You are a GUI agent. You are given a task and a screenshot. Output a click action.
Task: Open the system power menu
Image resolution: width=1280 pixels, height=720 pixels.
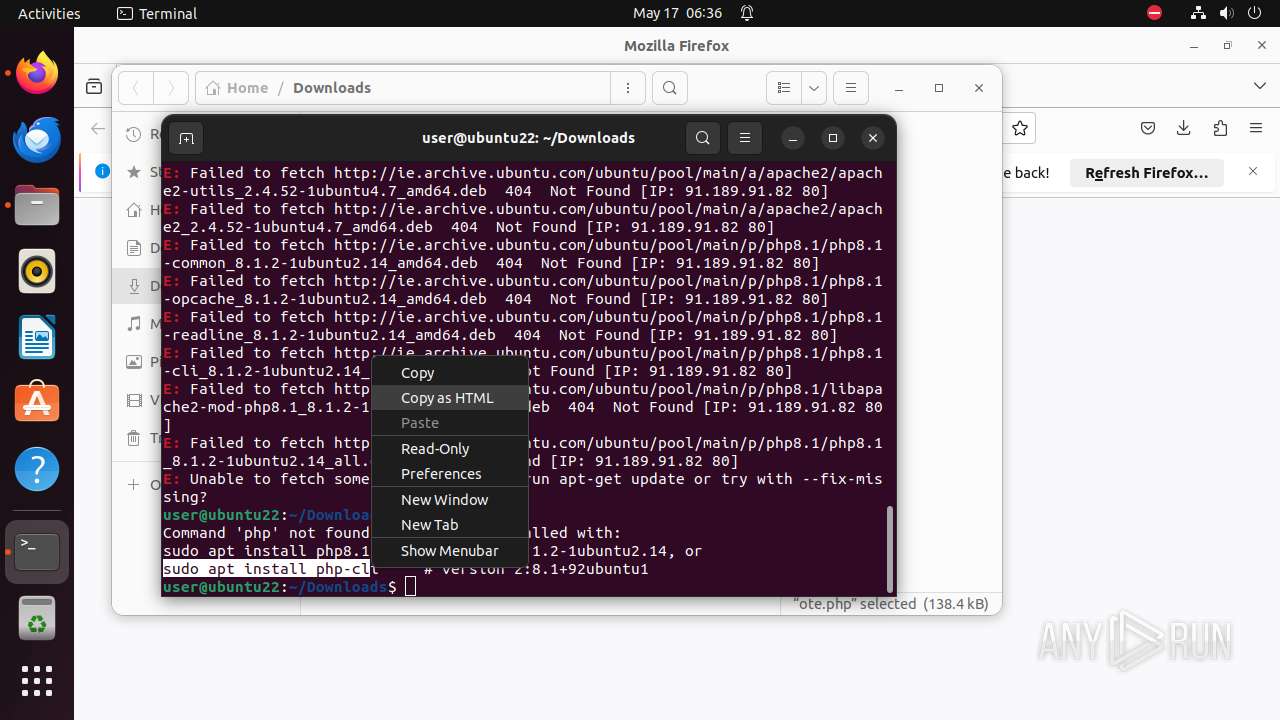click(1254, 13)
